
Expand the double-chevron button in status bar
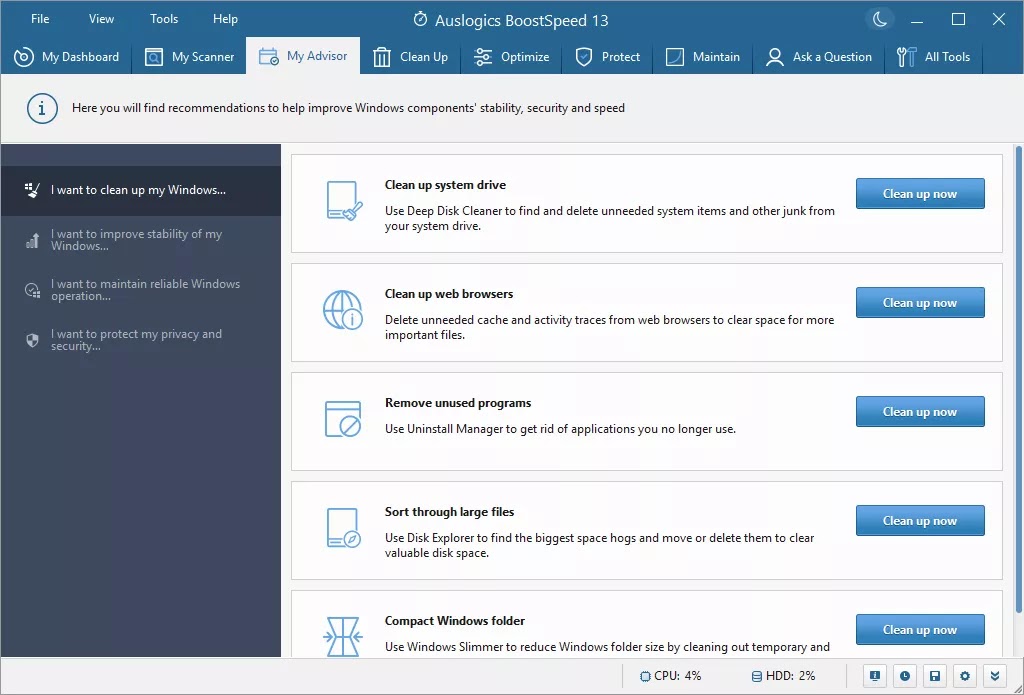tap(995, 676)
